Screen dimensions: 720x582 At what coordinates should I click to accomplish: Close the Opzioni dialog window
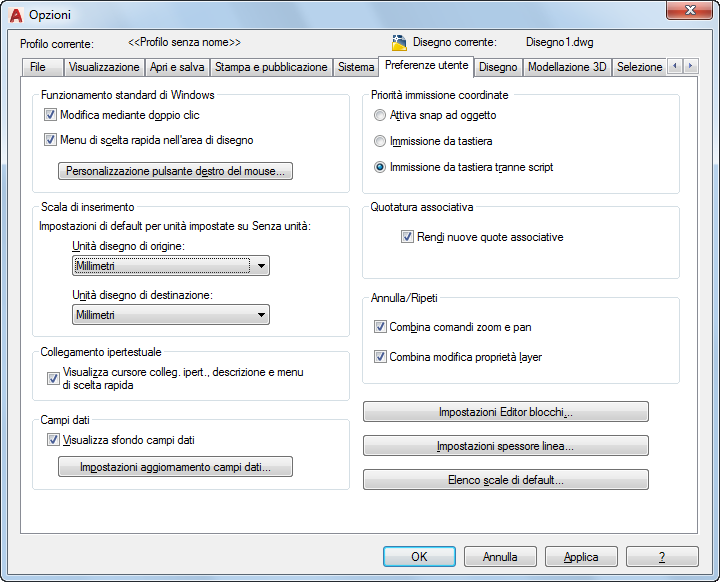tap(689, 10)
